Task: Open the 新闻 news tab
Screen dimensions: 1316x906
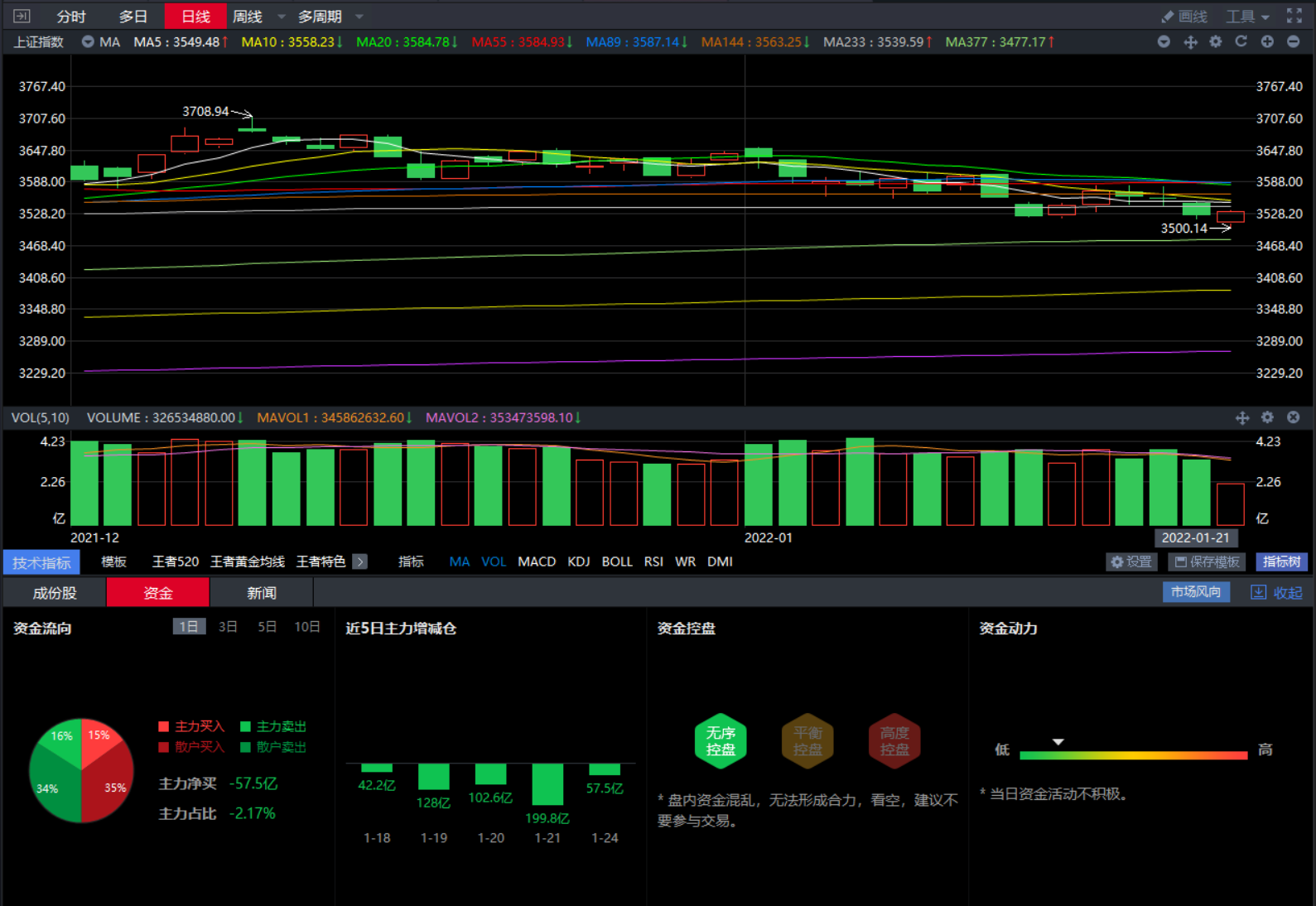Action: click(x=261, y=593)
